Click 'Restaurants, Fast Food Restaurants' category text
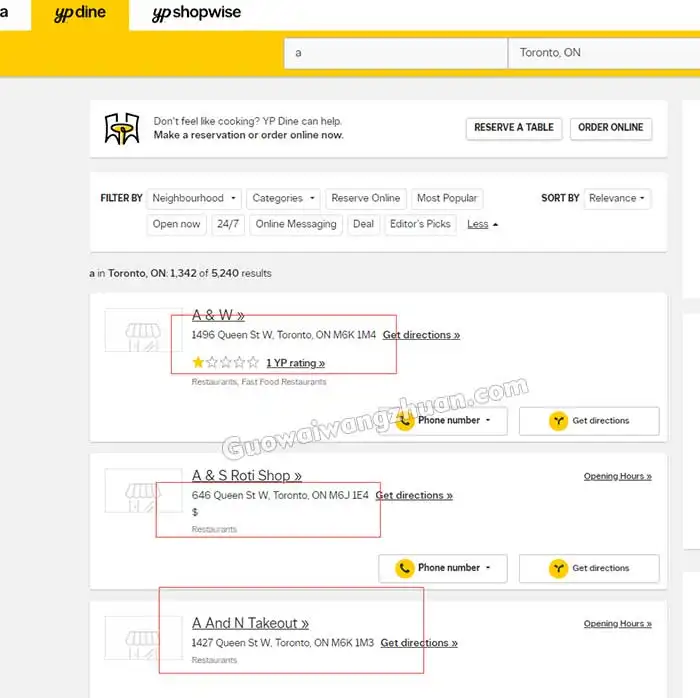 click(259, 382)
